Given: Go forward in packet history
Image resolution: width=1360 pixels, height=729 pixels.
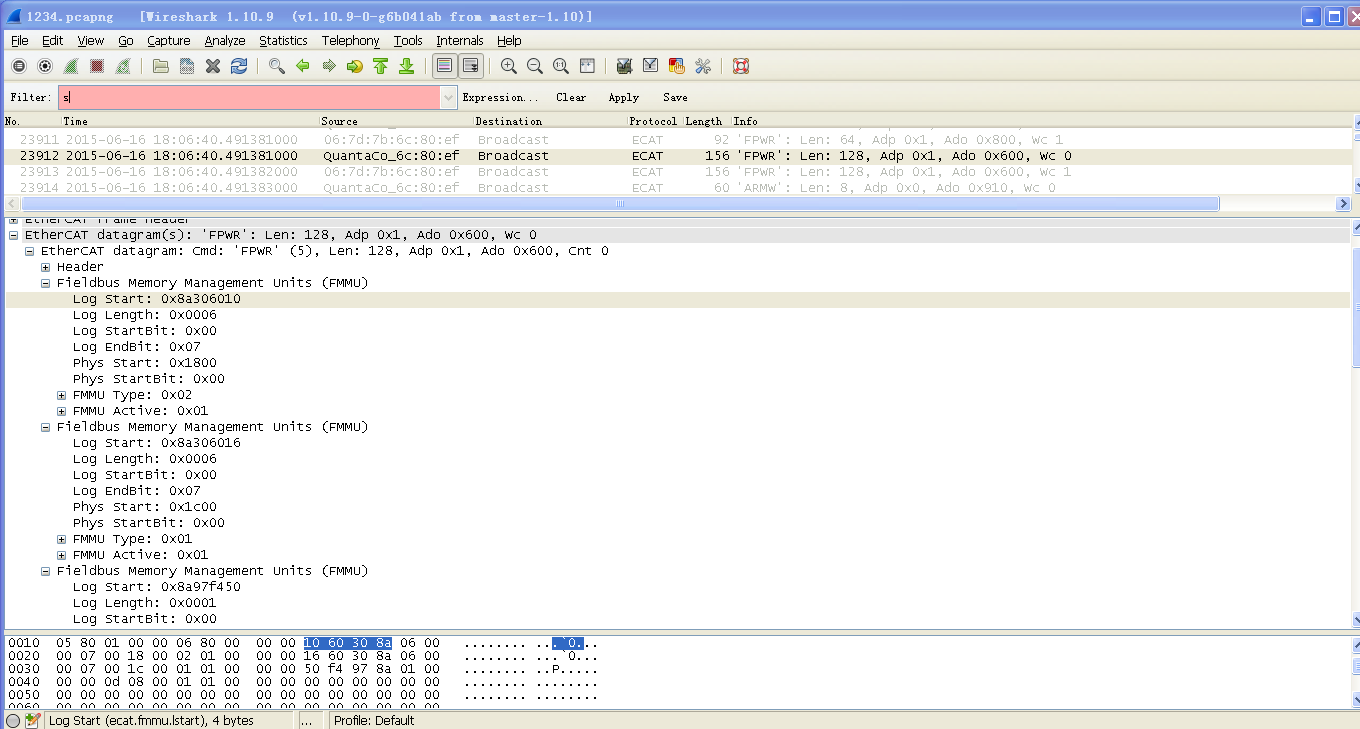Looking at the screenshot, I should pos(329,66).
